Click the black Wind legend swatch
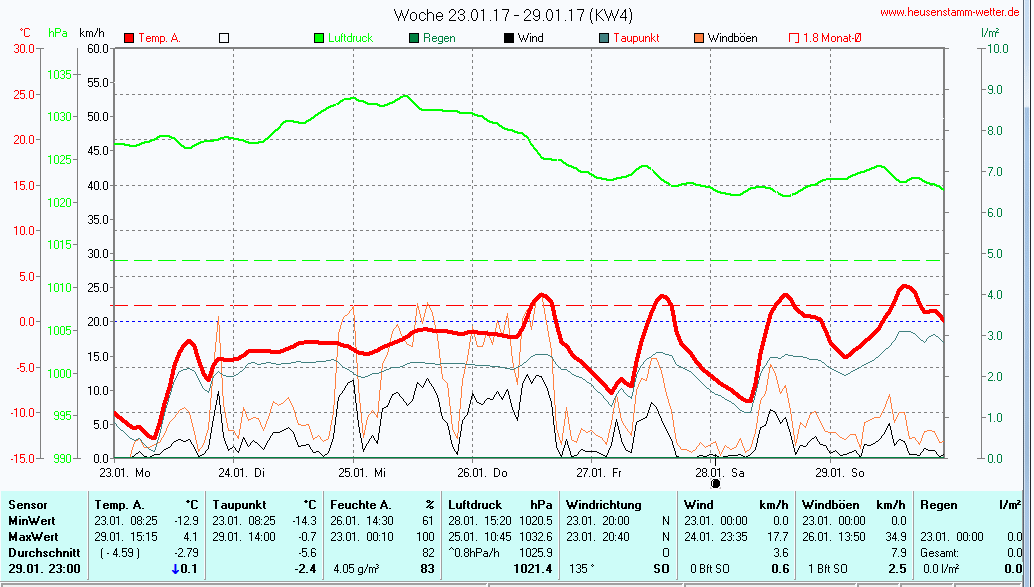The width and height of the screenshot is (1034, 587). point(509,38)
